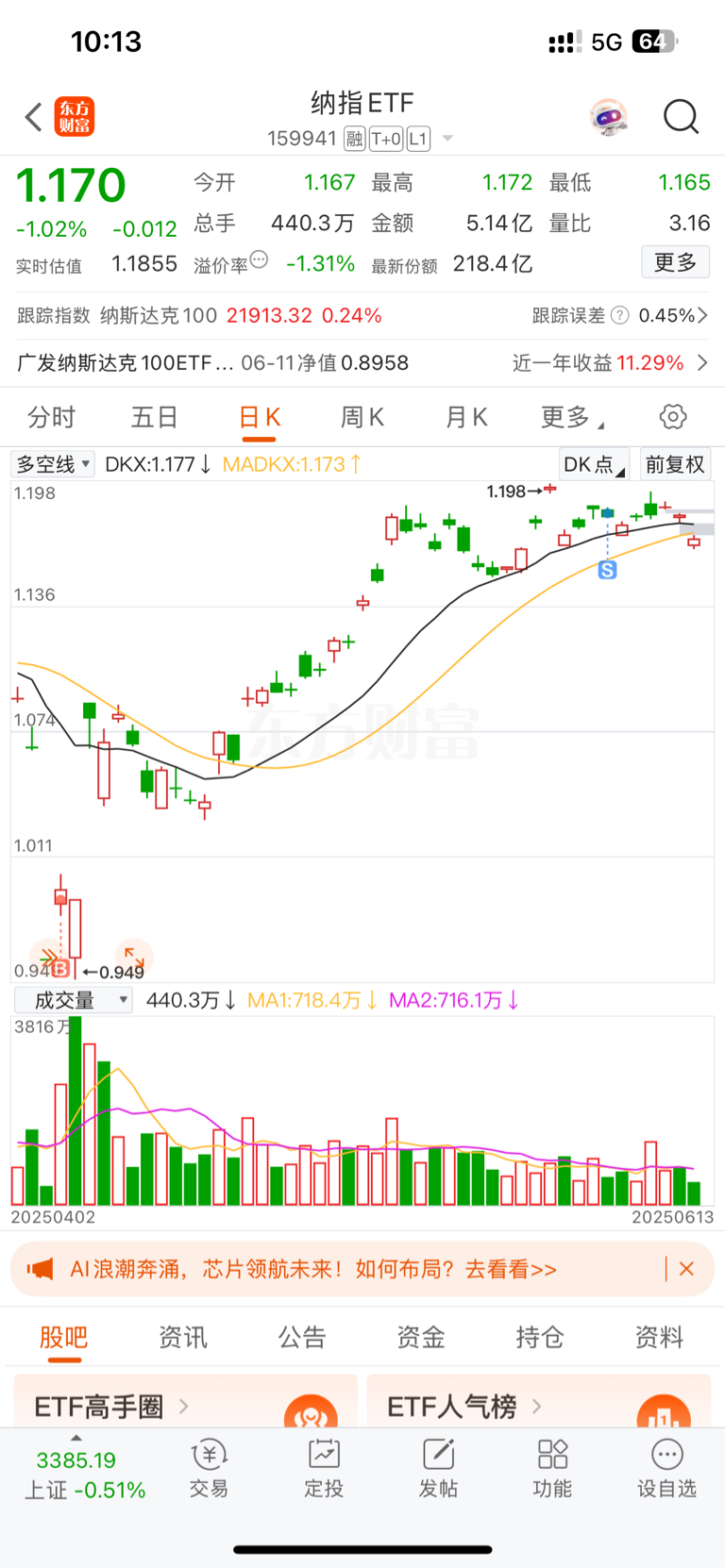Image resolution: width=725 pixels, height=1568 pixels.
Task: Open 近一年收益 details chevron
Action: pos(702,363)
